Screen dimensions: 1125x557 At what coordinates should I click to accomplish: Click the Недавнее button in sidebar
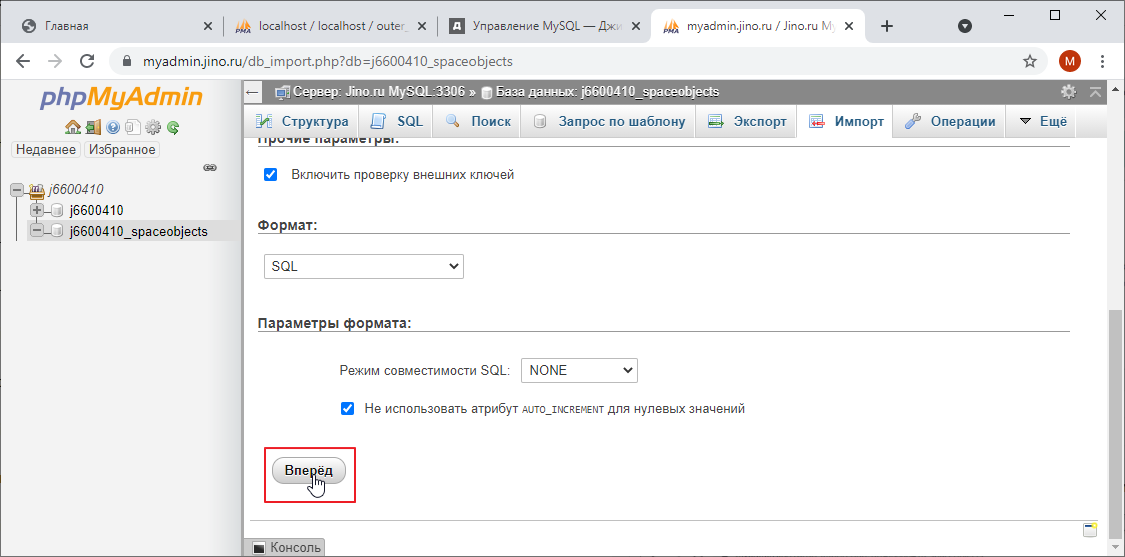coord(45,149)
